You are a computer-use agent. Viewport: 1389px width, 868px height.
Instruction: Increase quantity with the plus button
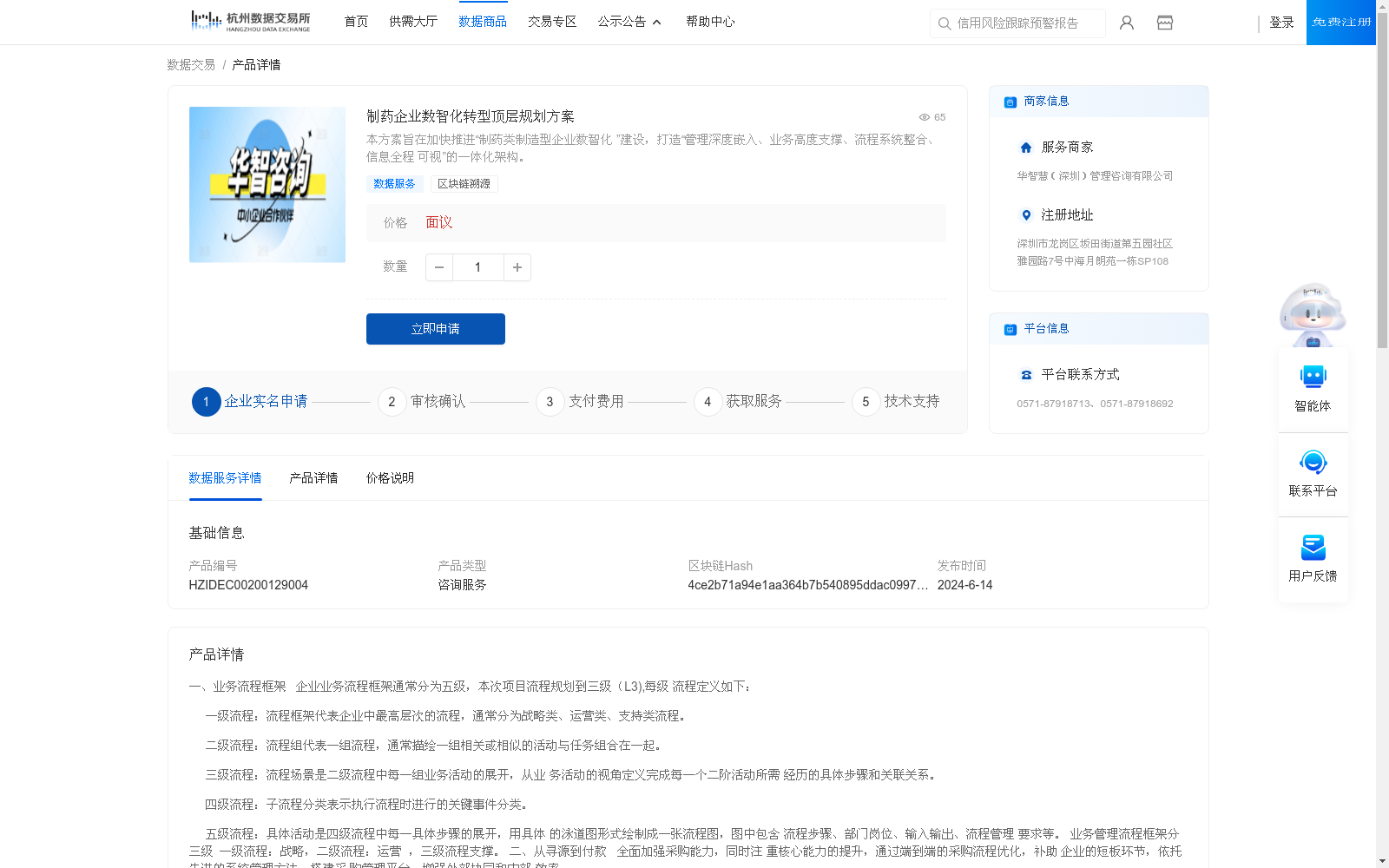517,267
